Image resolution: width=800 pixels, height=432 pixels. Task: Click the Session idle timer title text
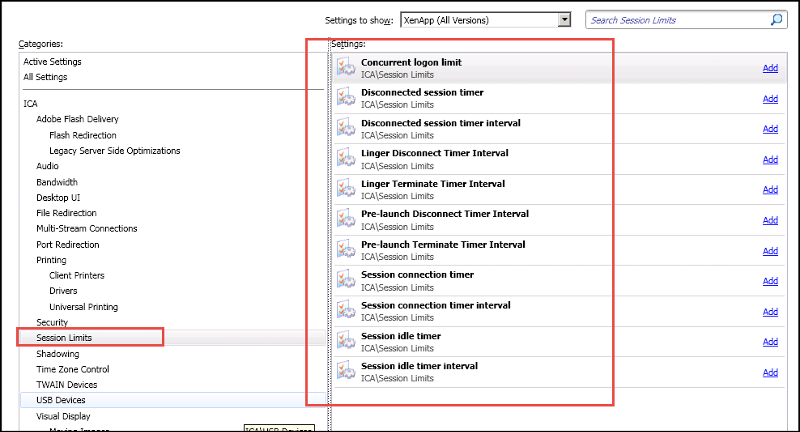tap(401, 336)
